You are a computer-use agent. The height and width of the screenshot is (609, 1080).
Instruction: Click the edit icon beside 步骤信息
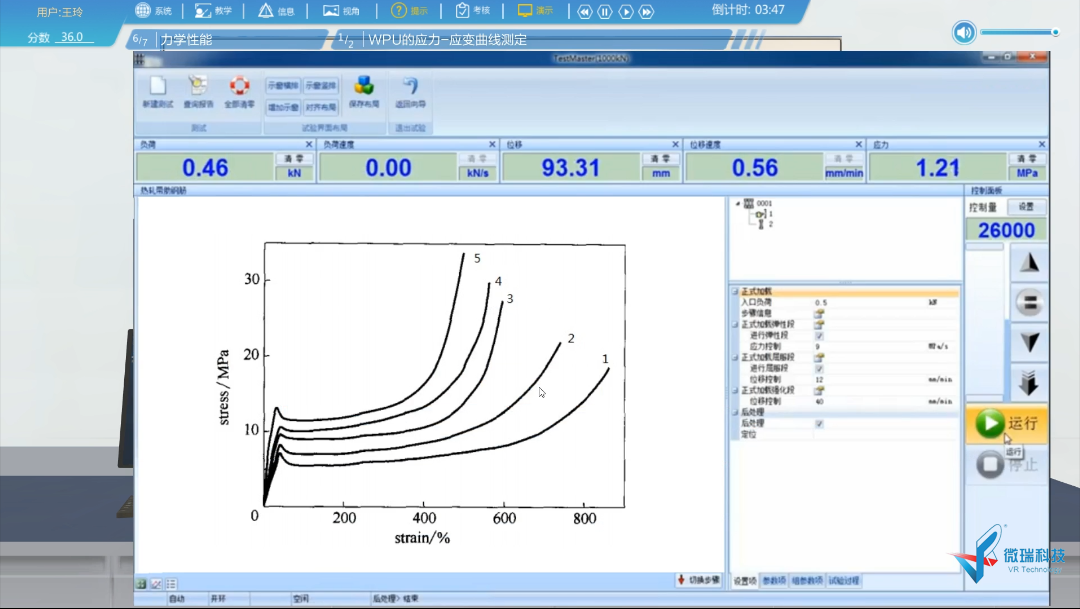[819, 313]
